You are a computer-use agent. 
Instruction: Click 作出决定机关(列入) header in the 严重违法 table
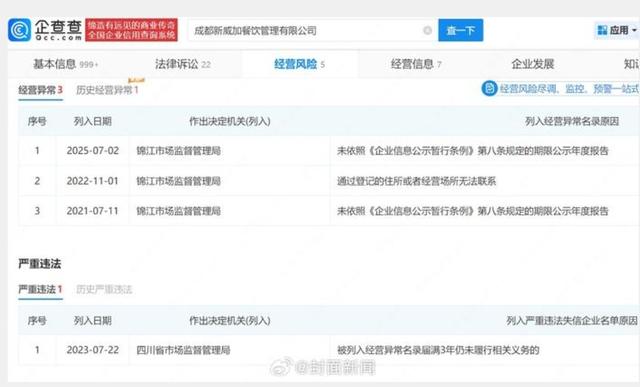point(229,321)
